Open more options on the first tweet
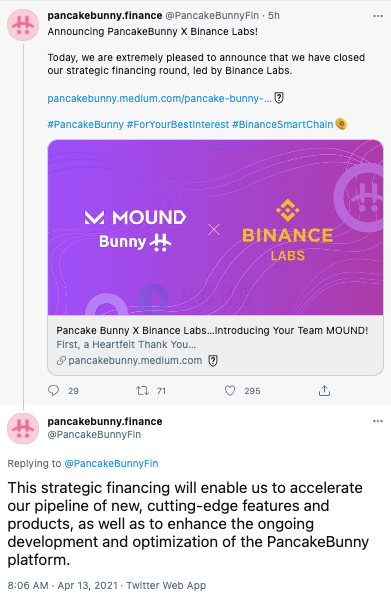This screenshot has width=391, height=599. point(378,16)
